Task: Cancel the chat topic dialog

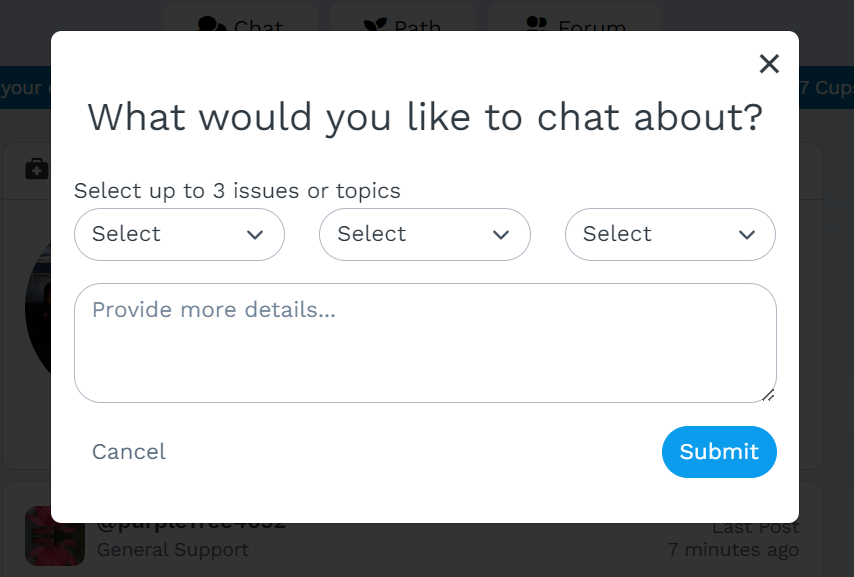Action: click(x=129, y=452)
